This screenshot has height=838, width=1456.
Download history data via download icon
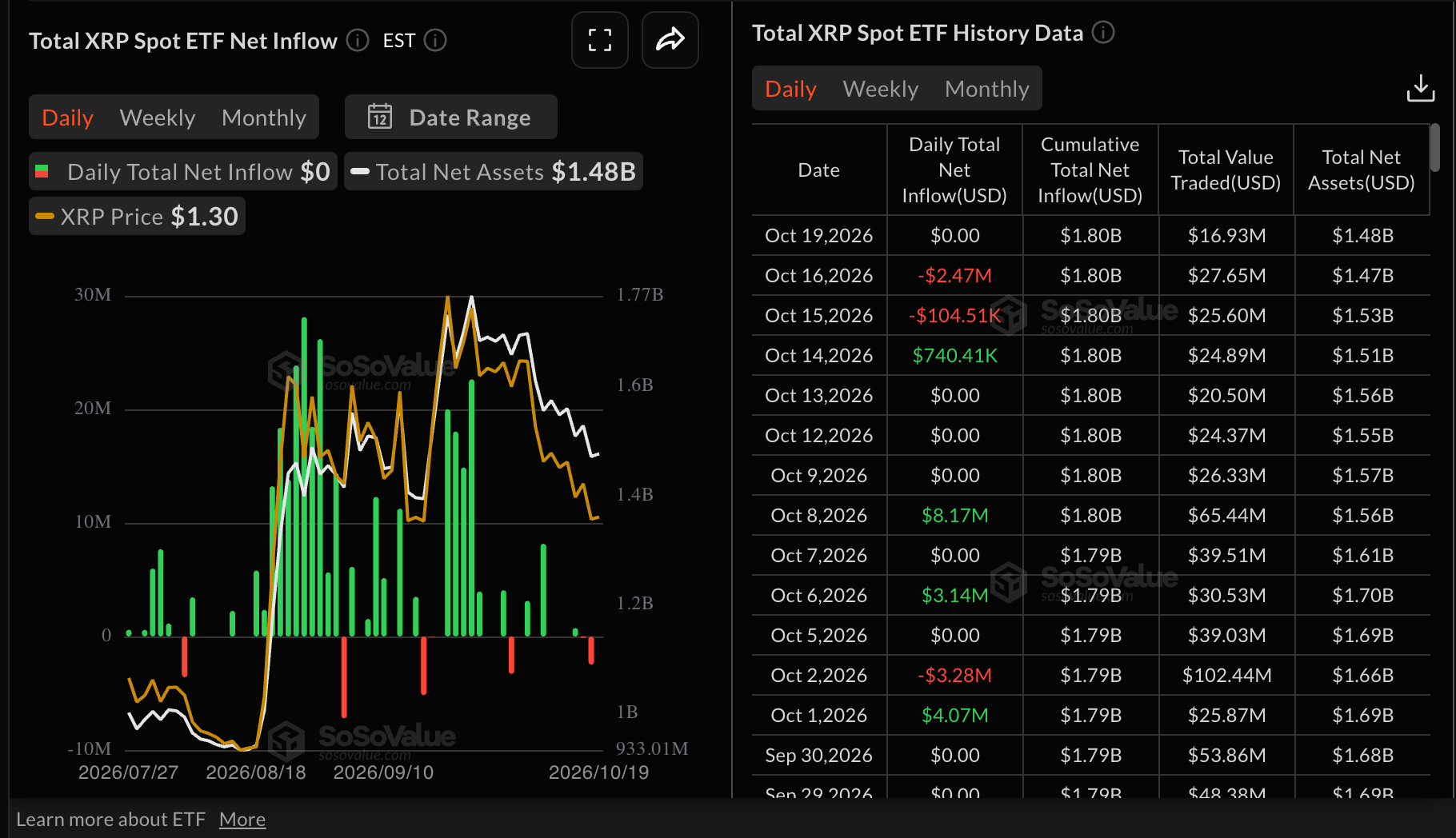[x=1421, y=89]
